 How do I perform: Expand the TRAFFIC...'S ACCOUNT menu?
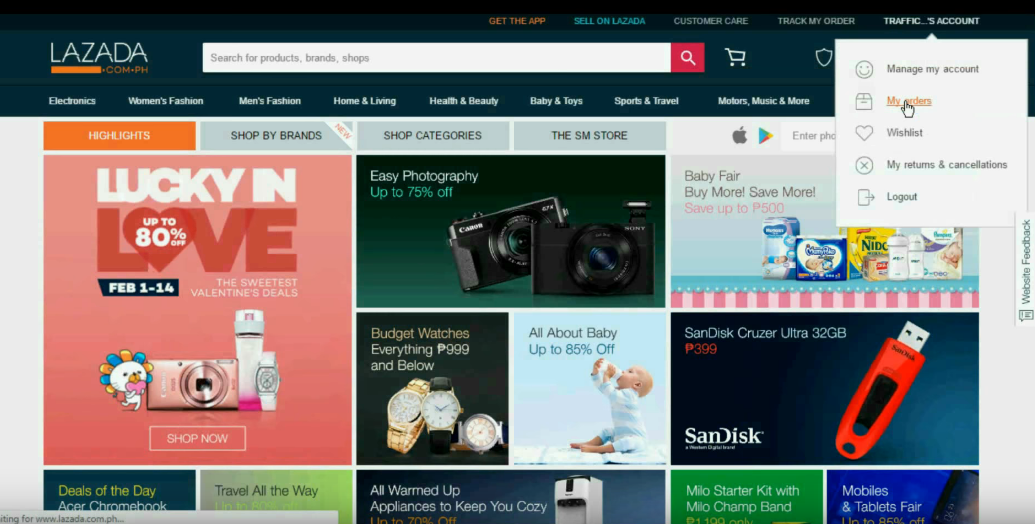[x=931, y=21]
